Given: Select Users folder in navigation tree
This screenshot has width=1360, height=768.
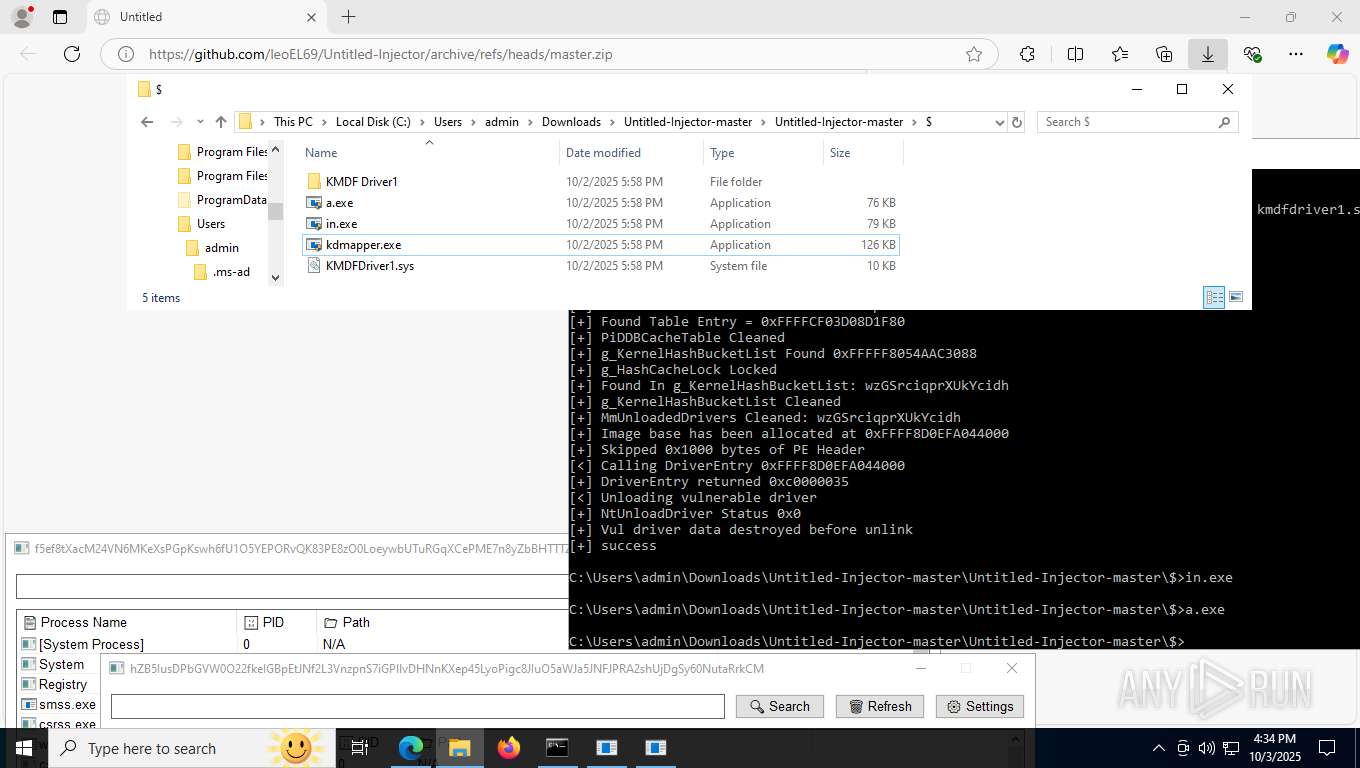Looking at the screenshot, I should [201, 224].
